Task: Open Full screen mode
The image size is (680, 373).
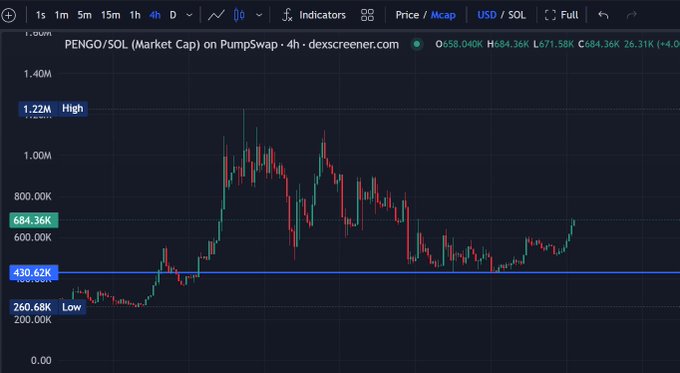Action: point(562,15)
